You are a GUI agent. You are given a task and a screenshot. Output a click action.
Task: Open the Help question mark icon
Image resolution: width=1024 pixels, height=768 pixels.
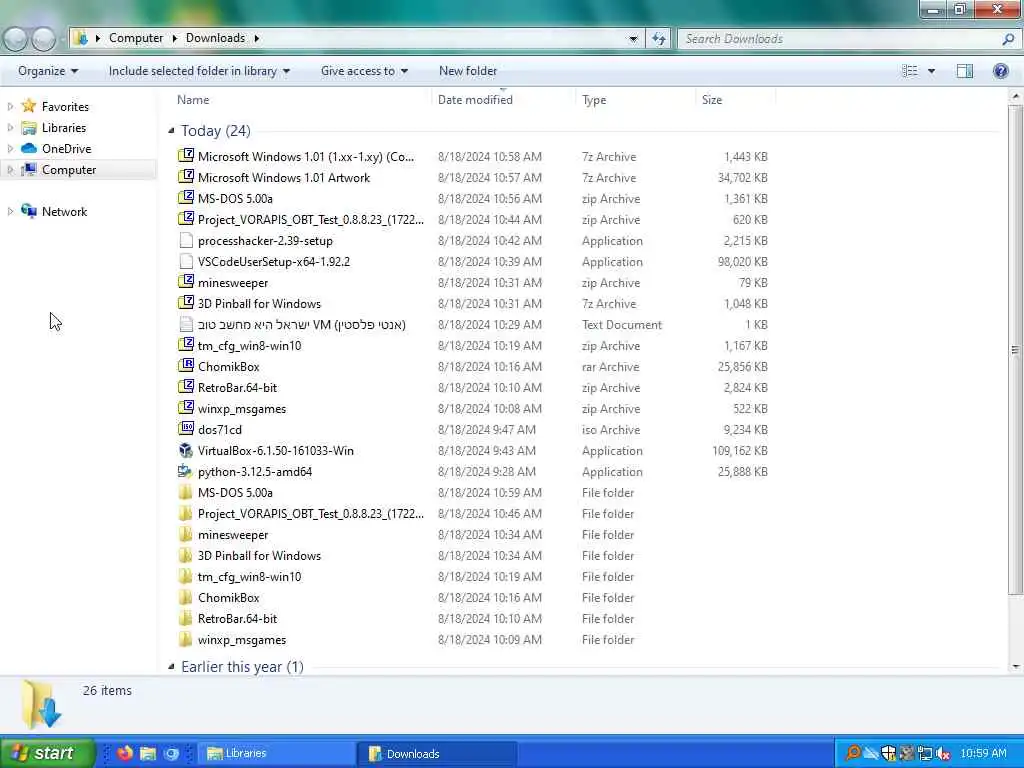(1000, 71)
